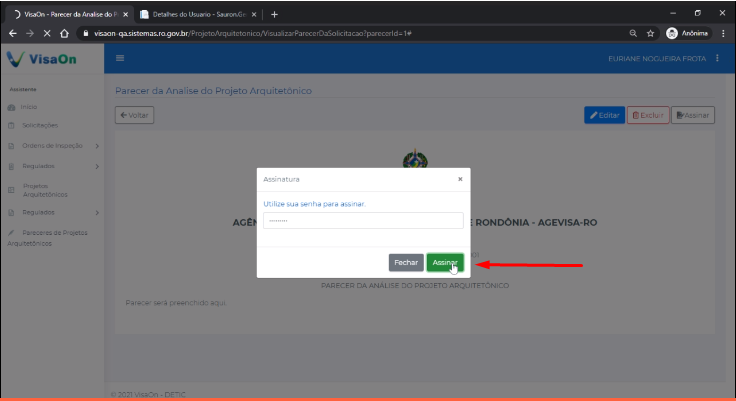The image size is (736, 401).
Task: Click the Rondônia coat of arms image
Action: [x=415, y=159]
